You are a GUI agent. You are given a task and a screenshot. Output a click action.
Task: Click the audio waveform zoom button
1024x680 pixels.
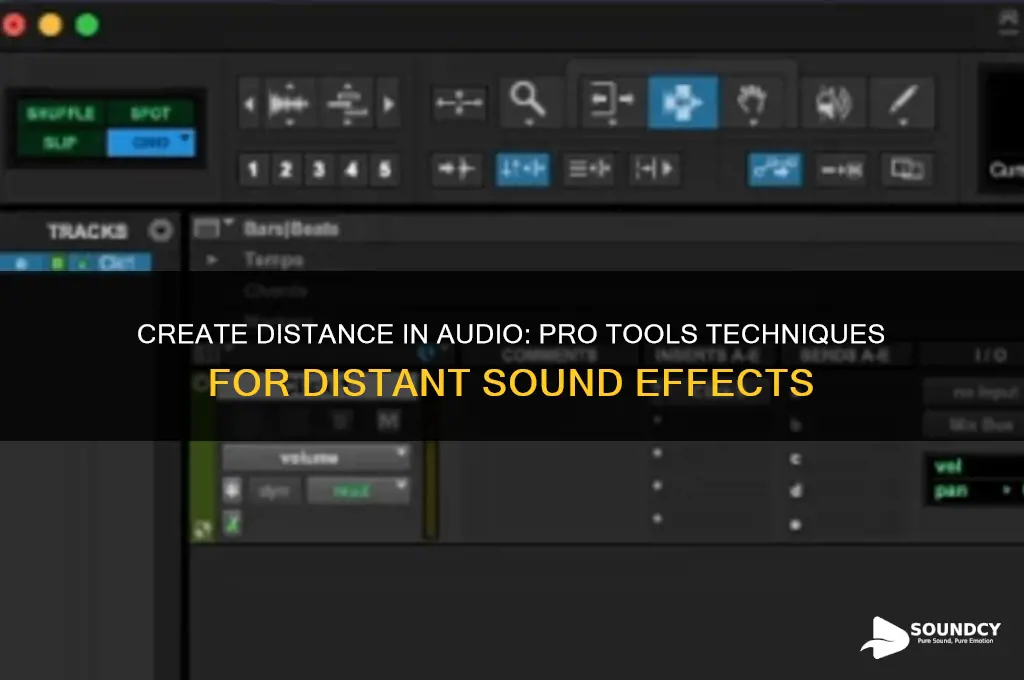tap(288, 103)
